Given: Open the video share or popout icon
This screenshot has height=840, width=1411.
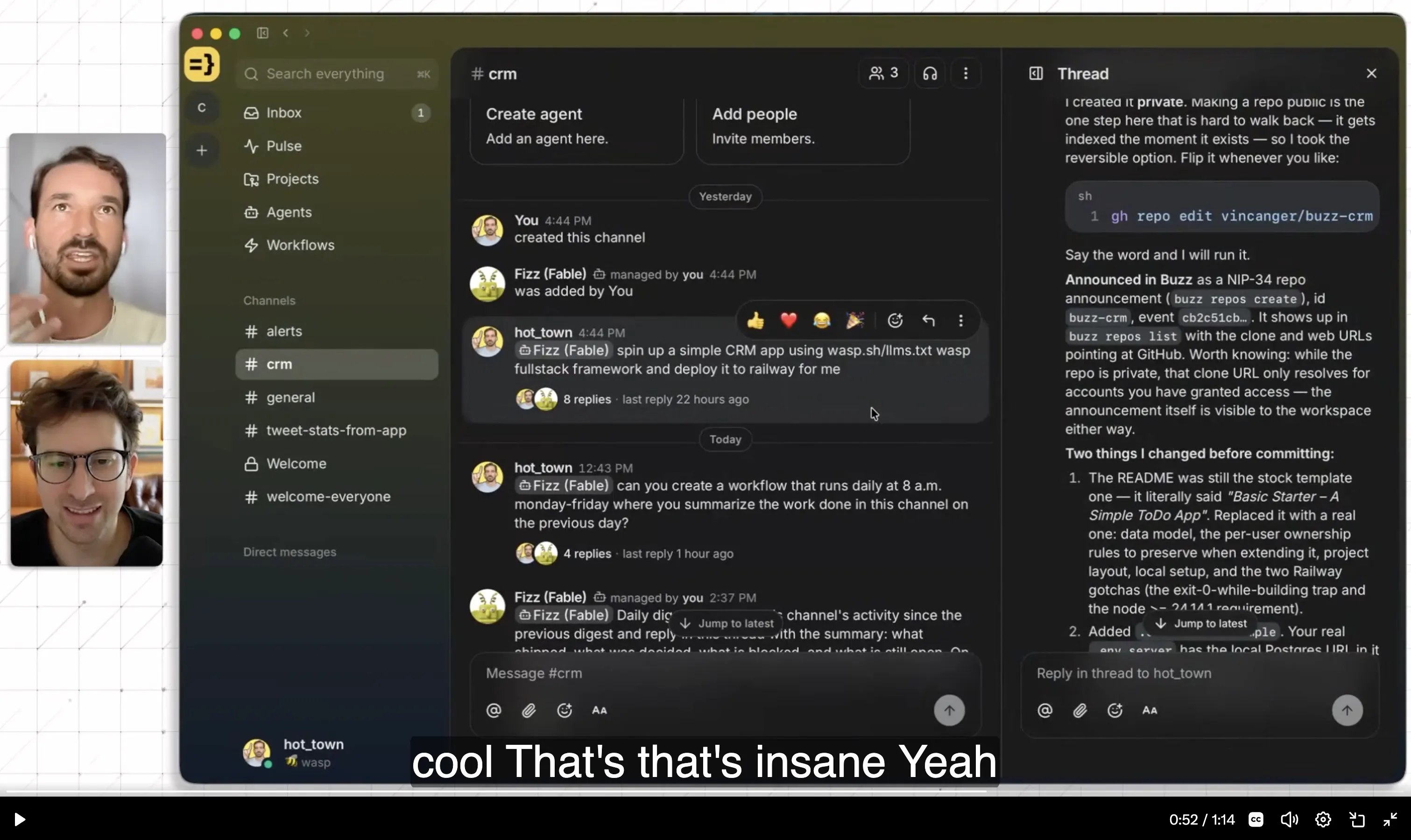Looking at the screenshot, I should (x=1357, y=819).
